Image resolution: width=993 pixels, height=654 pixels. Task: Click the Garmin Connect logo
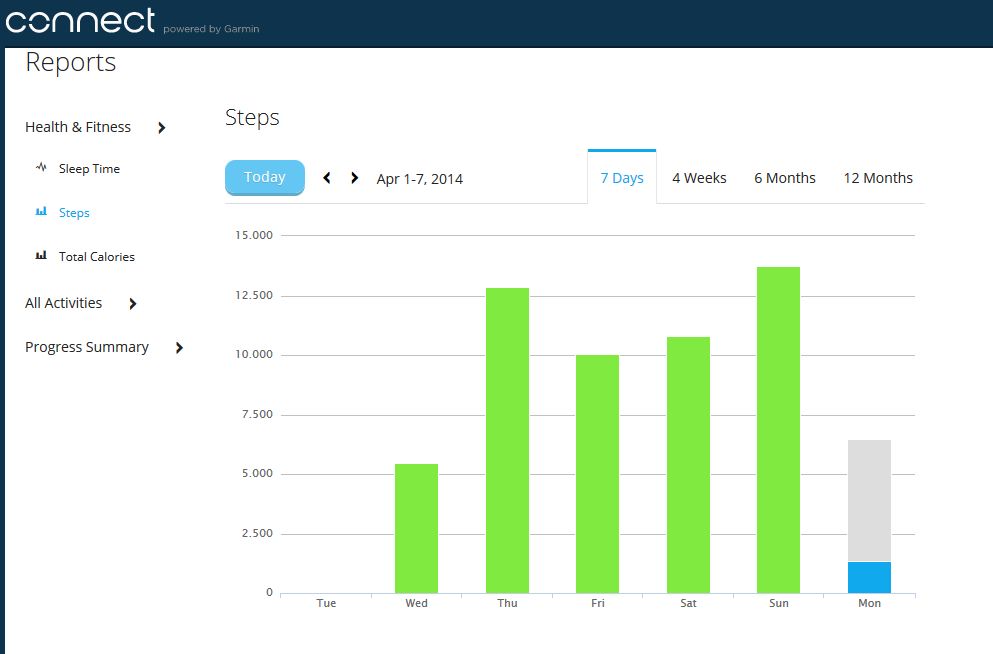(x=80, y=21)
